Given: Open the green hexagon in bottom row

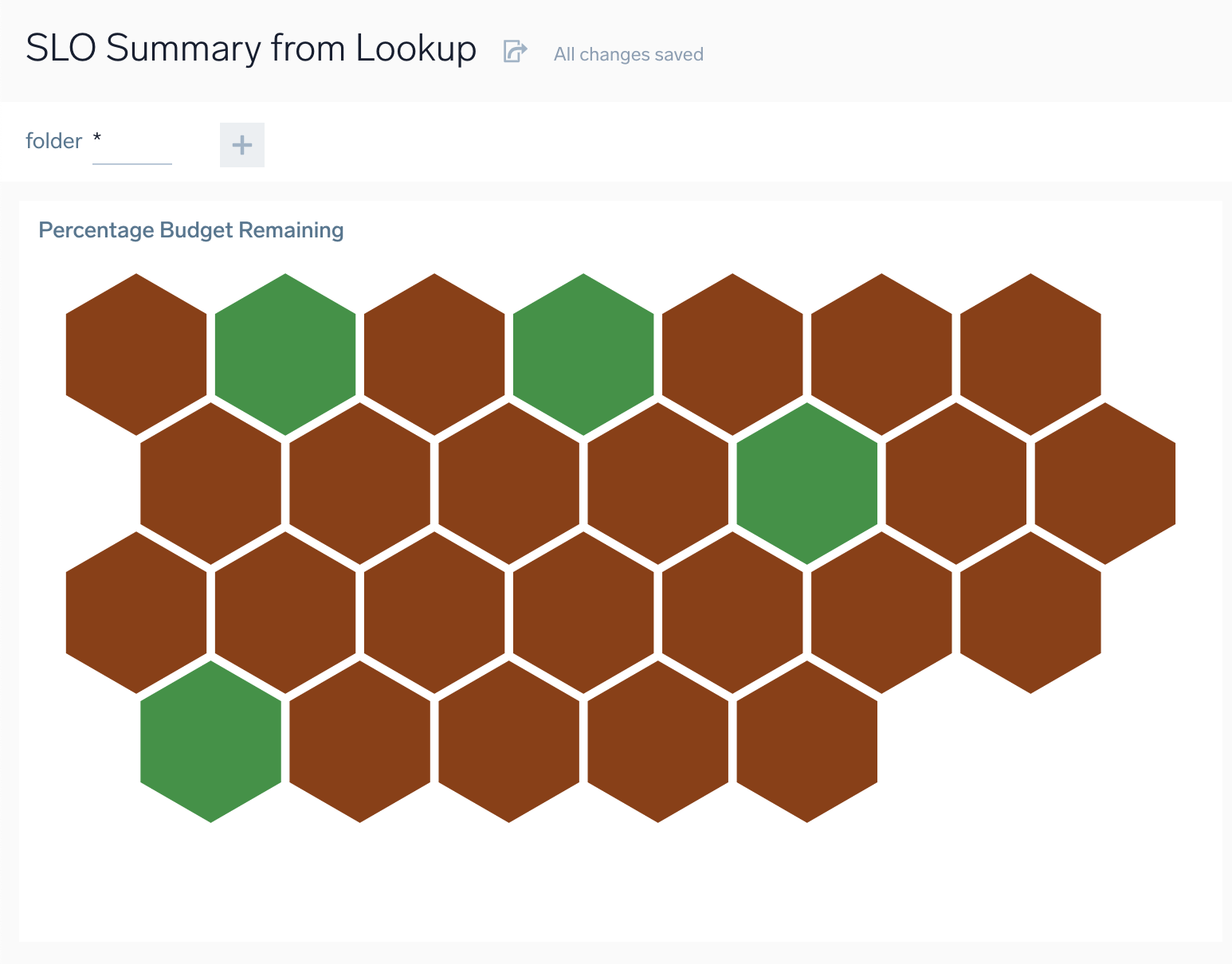Looking at the screenshot, I should pos(211,742).
